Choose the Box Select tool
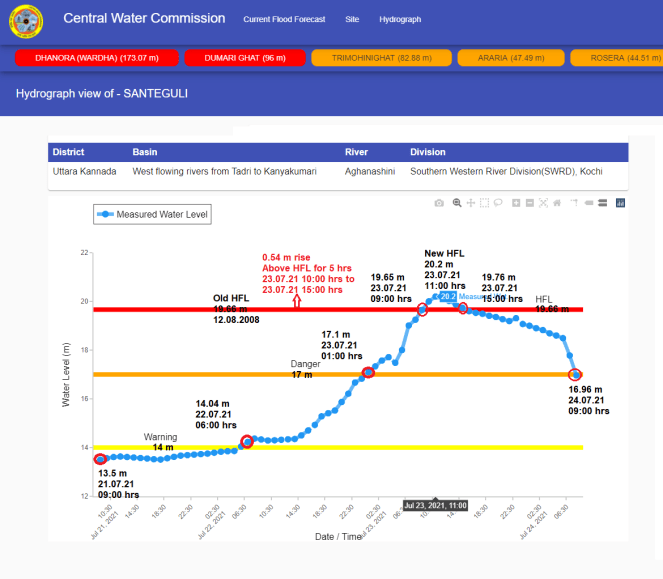663x579 pixels. point(484,203)
